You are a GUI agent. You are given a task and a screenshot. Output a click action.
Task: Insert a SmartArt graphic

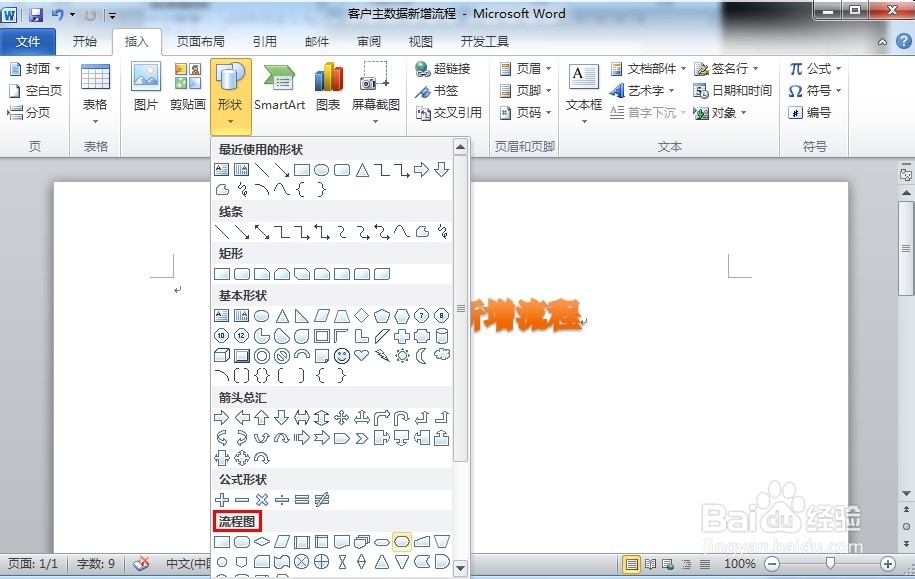pyautogui.click(x=279, y=90)
